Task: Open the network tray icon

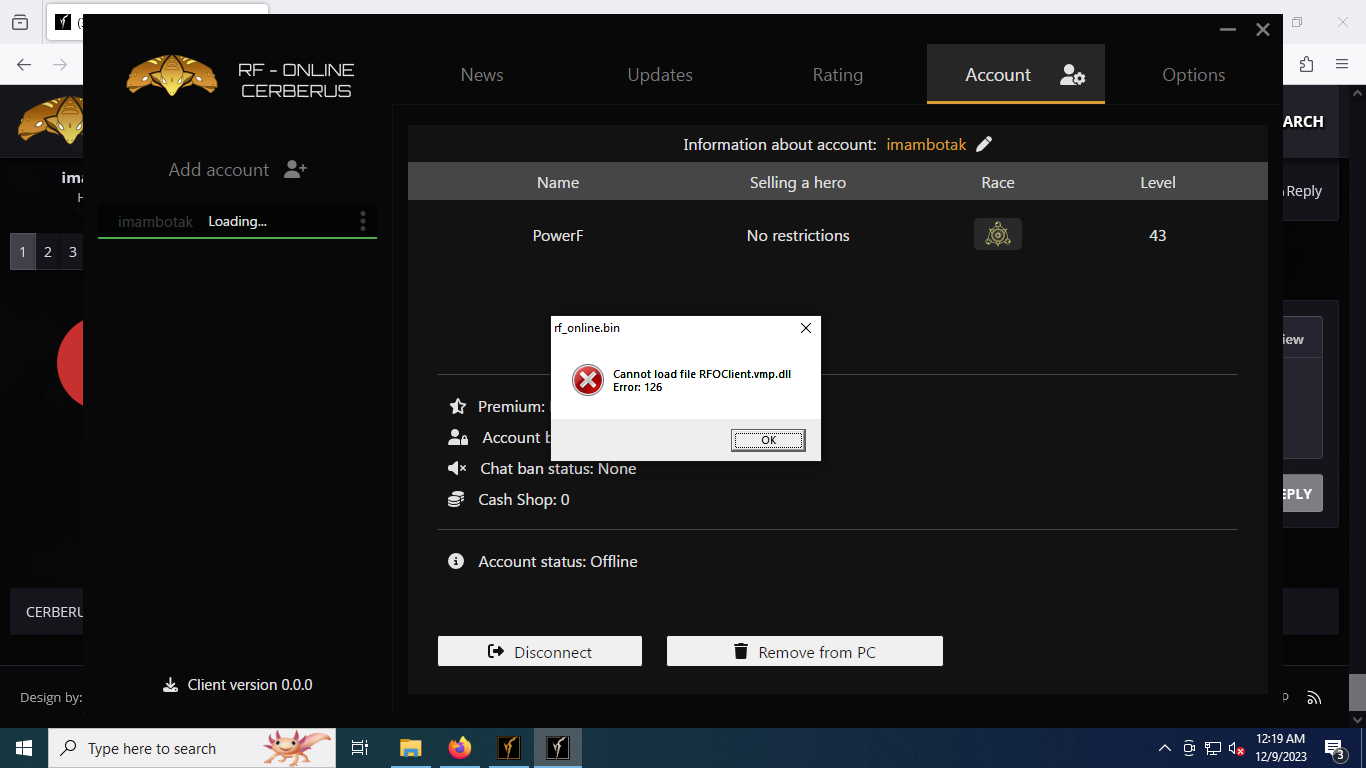Action: tap(1213, 748)
